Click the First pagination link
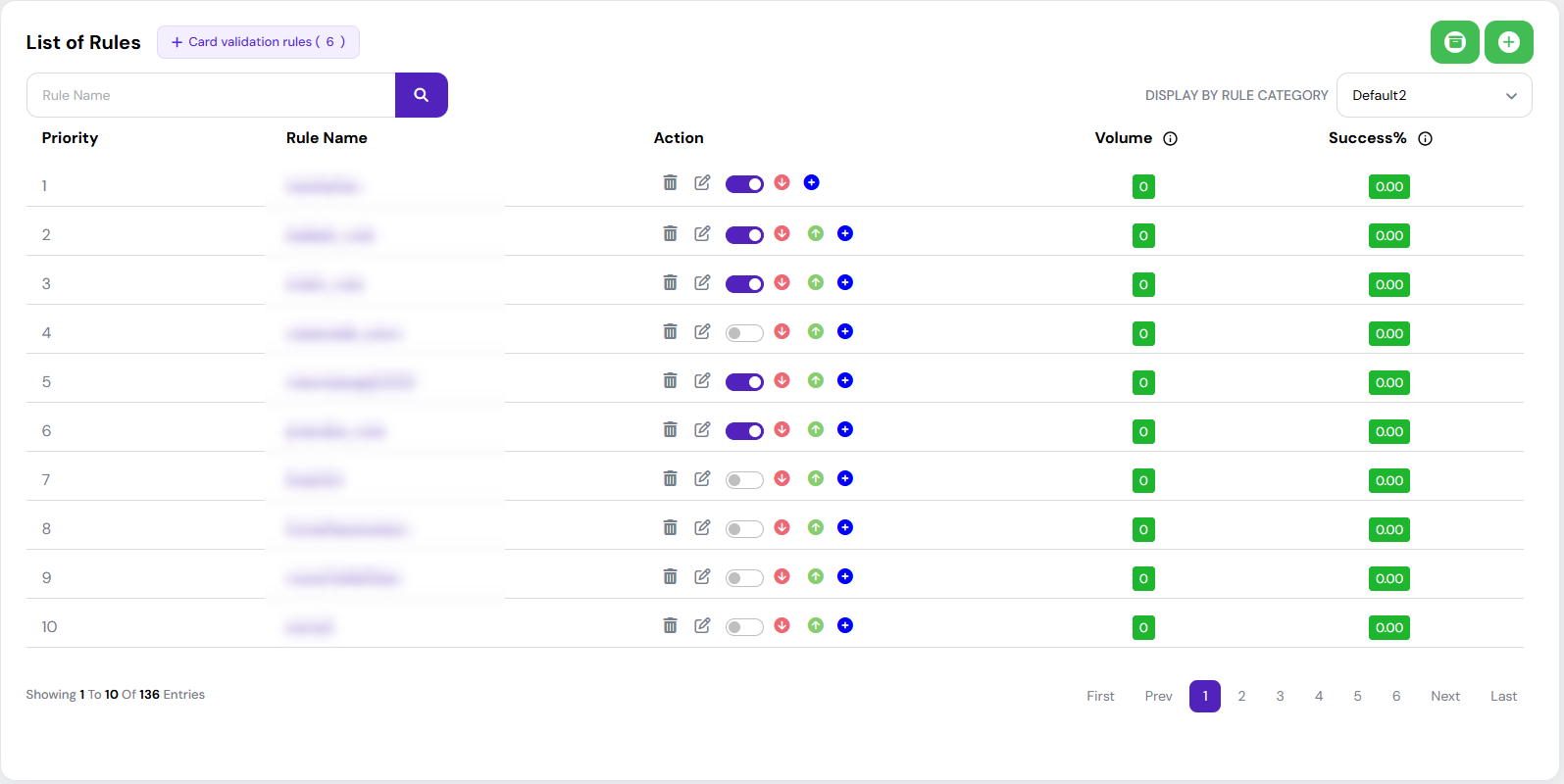1564x784 pixels. 1100,696
